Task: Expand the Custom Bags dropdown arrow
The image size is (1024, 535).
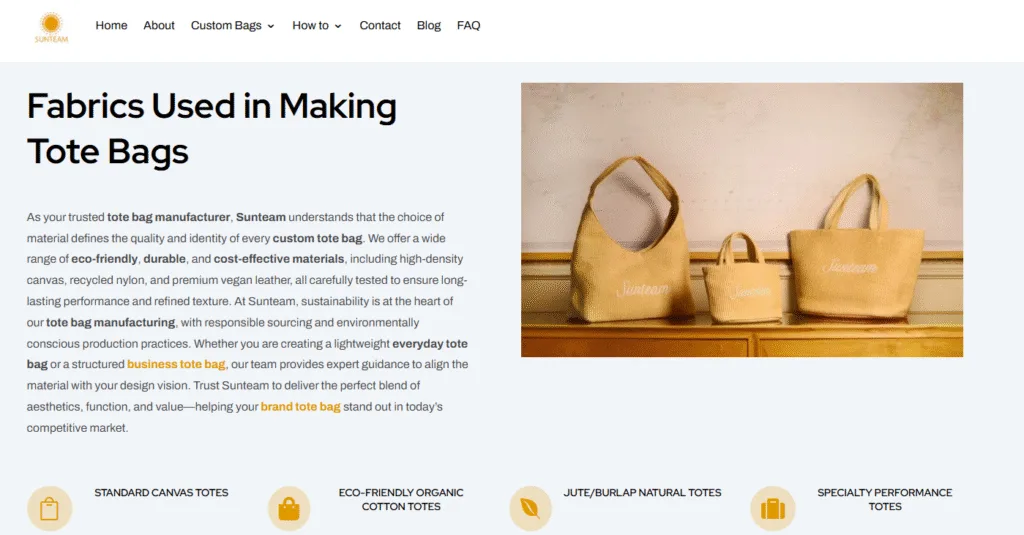Action: [x=271, y=26]
